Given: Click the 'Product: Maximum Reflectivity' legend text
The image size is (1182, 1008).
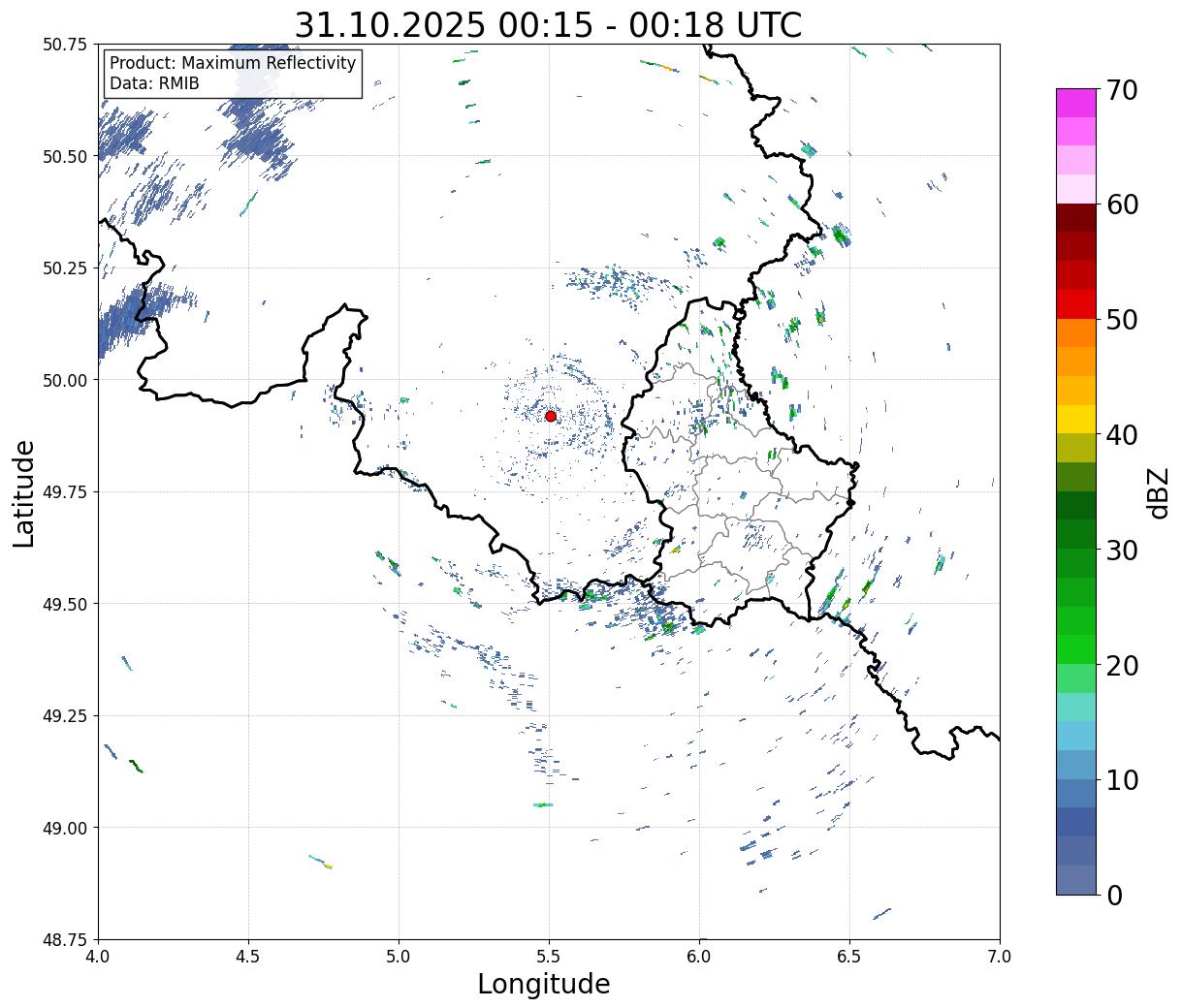Looking at the screenshot, I should tap(233, 63).
